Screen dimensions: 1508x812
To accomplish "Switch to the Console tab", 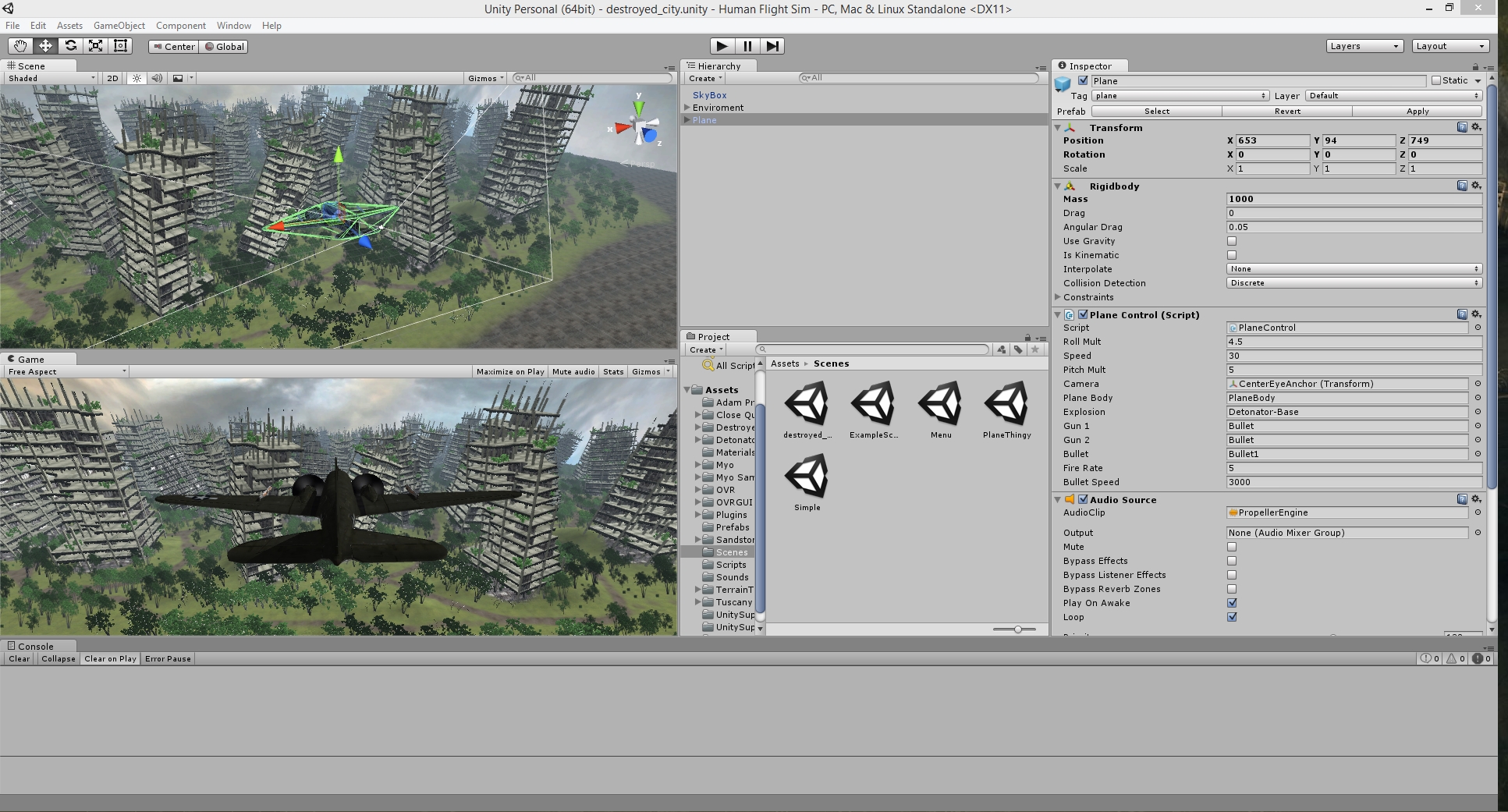I will coord(37,646).
